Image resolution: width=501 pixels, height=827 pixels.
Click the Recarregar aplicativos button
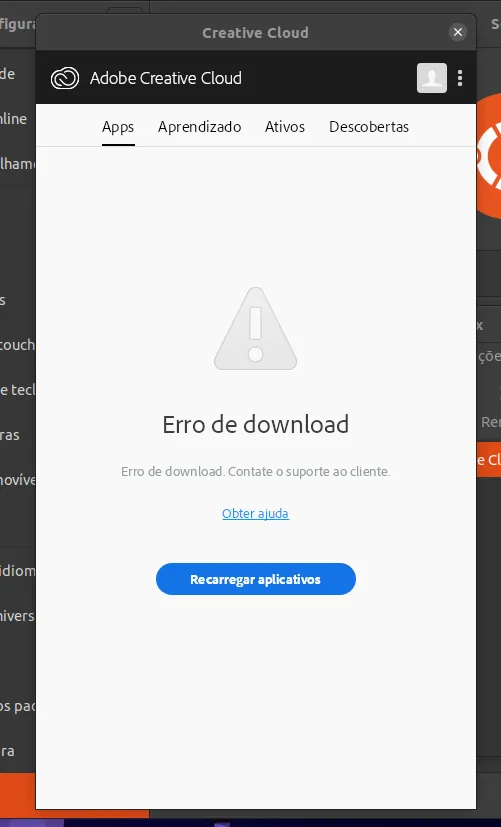click(x=256, y=579)
